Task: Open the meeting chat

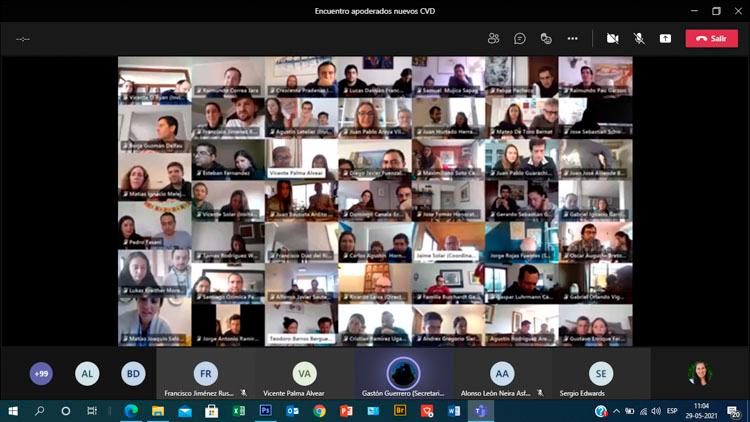Action: pos(520,38)
